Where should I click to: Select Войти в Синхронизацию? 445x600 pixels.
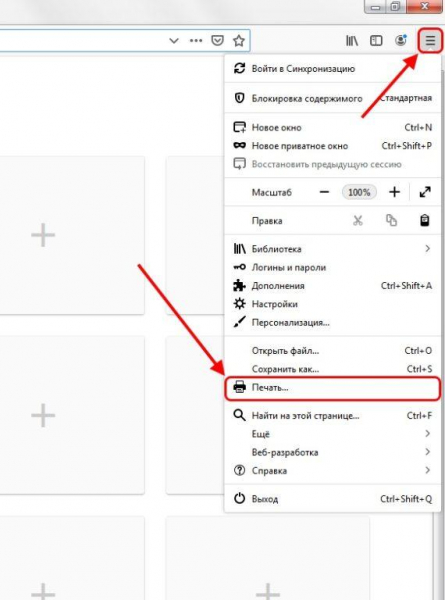[x=332, y=69]
